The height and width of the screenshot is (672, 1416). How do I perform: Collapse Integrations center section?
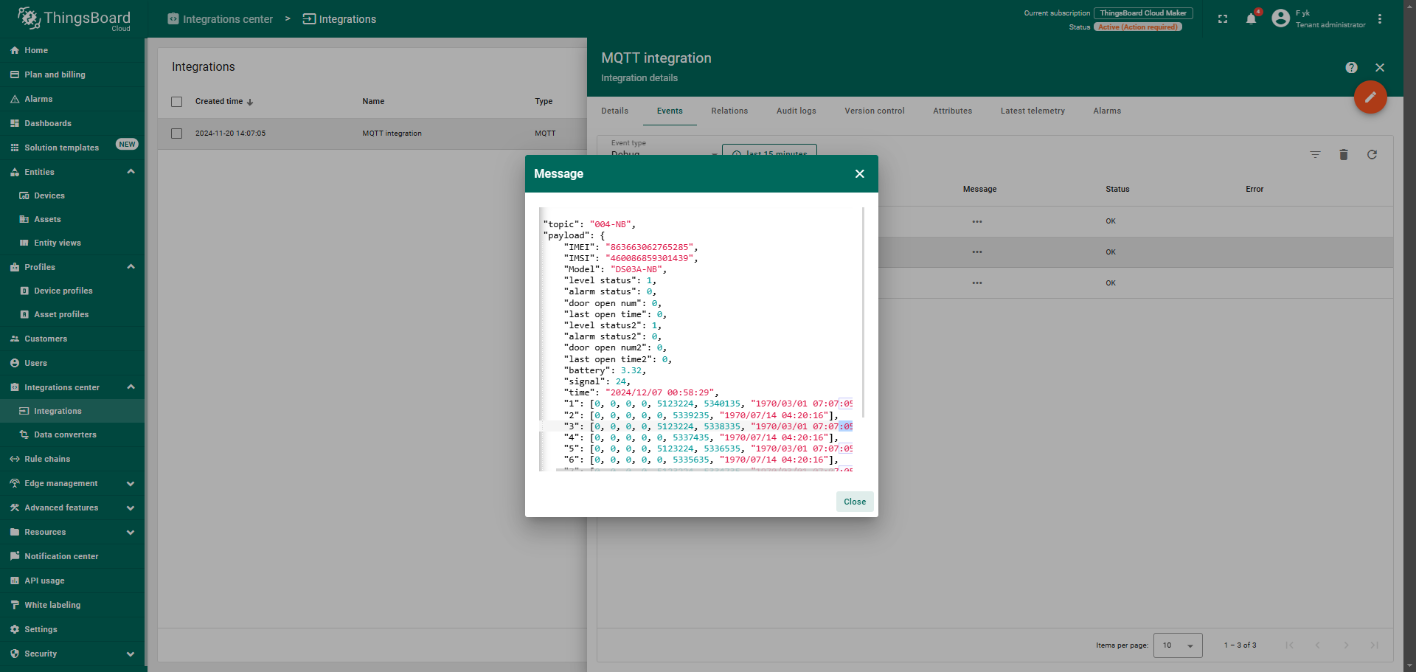point(131,387)
